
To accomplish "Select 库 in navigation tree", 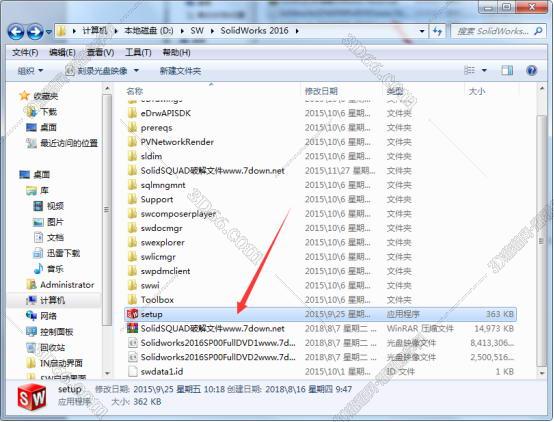I will pyautogui.click(x=37, y=191).
